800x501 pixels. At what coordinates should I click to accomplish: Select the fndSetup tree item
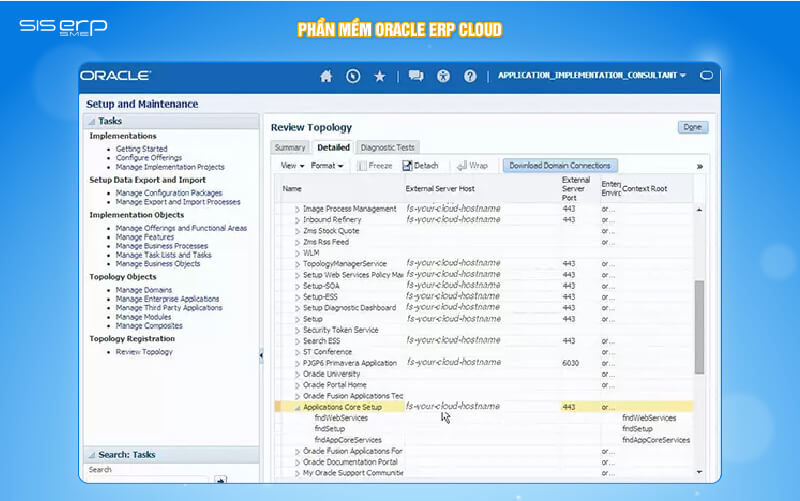point(330,429)
